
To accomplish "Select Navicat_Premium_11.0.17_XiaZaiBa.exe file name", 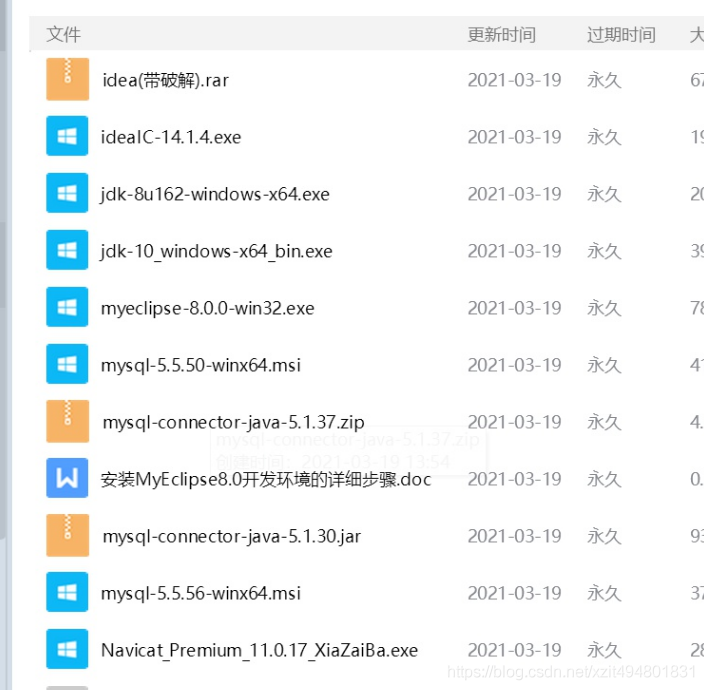I will (260, 650).
